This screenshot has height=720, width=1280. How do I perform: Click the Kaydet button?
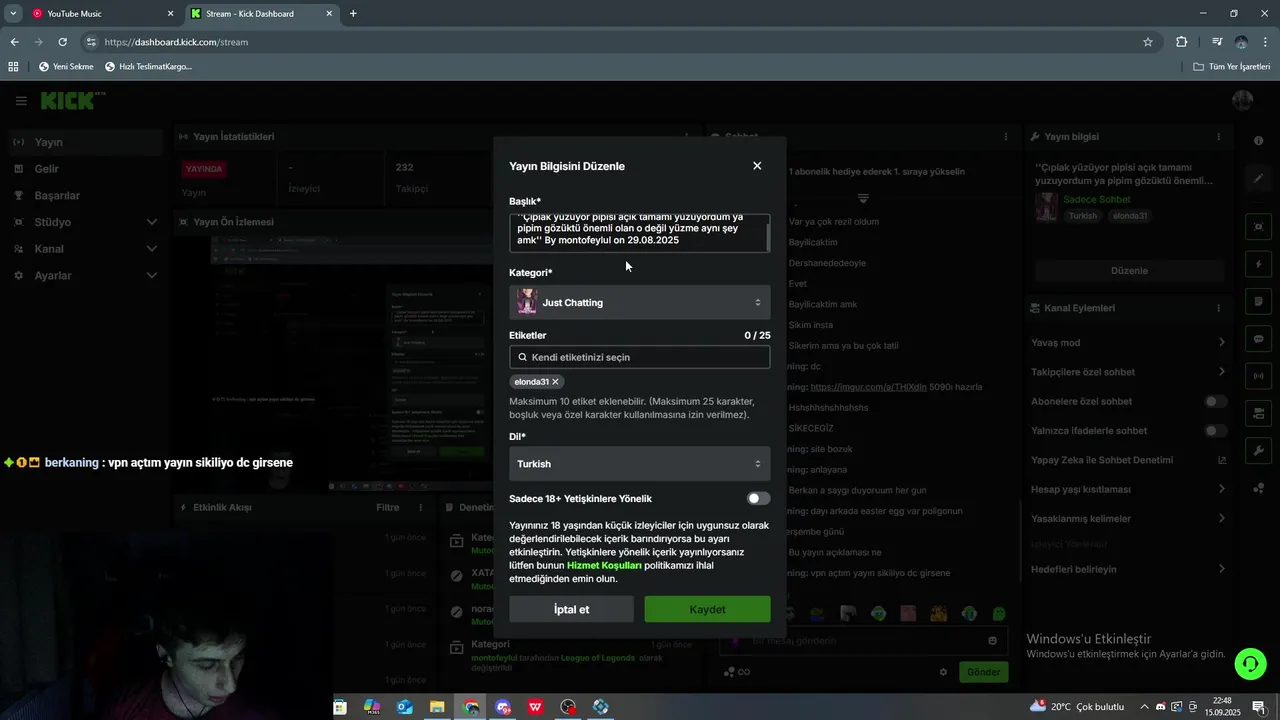click(707, 609)
